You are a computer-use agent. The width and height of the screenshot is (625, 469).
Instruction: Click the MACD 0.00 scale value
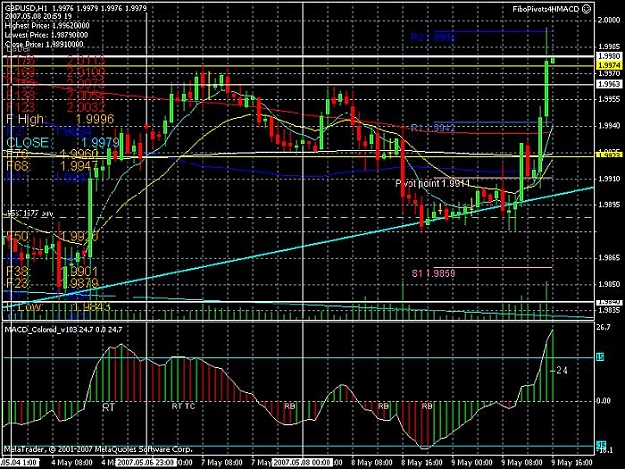[604, 400]
